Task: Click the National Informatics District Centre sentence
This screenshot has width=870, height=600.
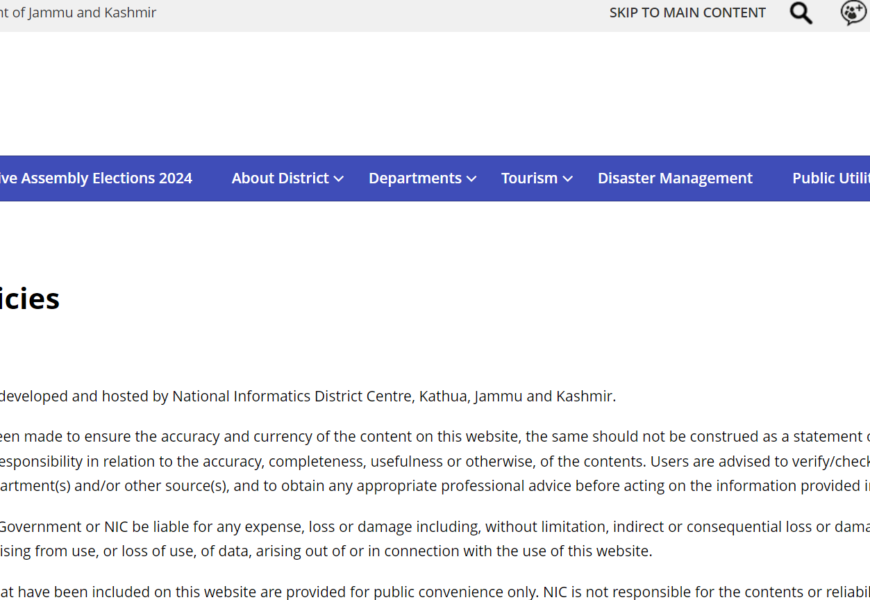Action: [x=307, y=396]
